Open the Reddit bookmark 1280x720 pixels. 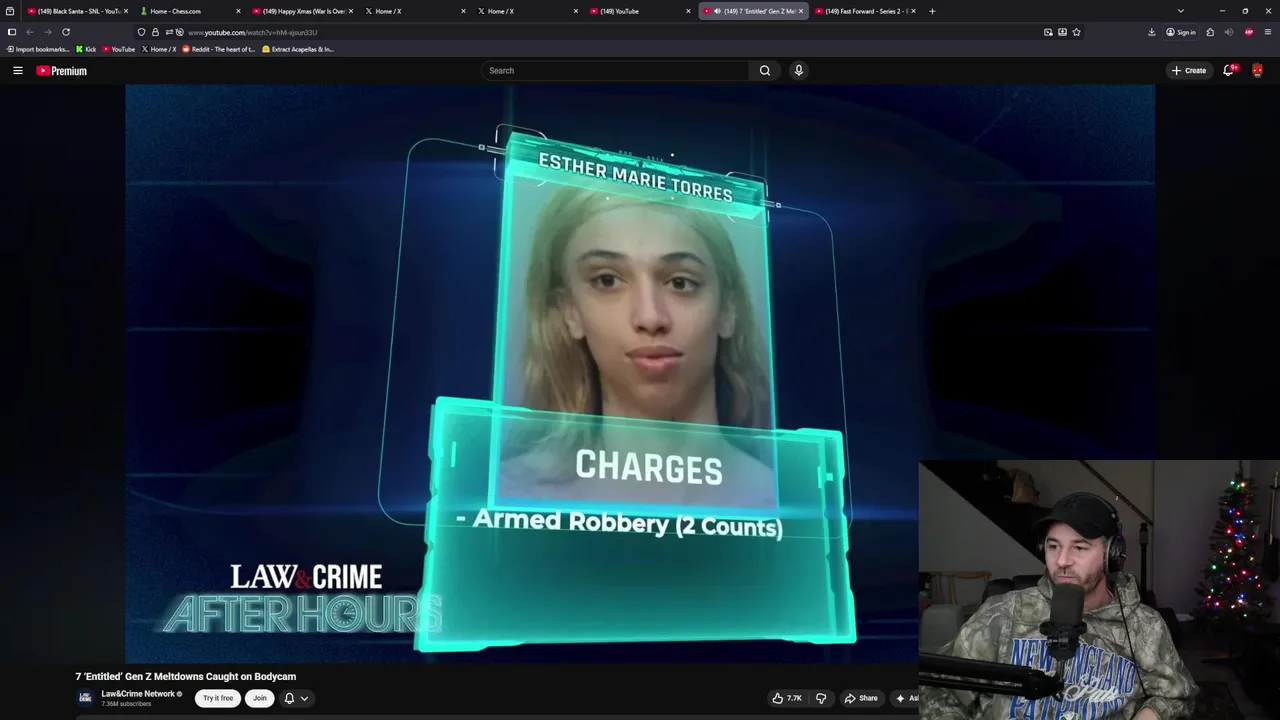coord(219,49)
